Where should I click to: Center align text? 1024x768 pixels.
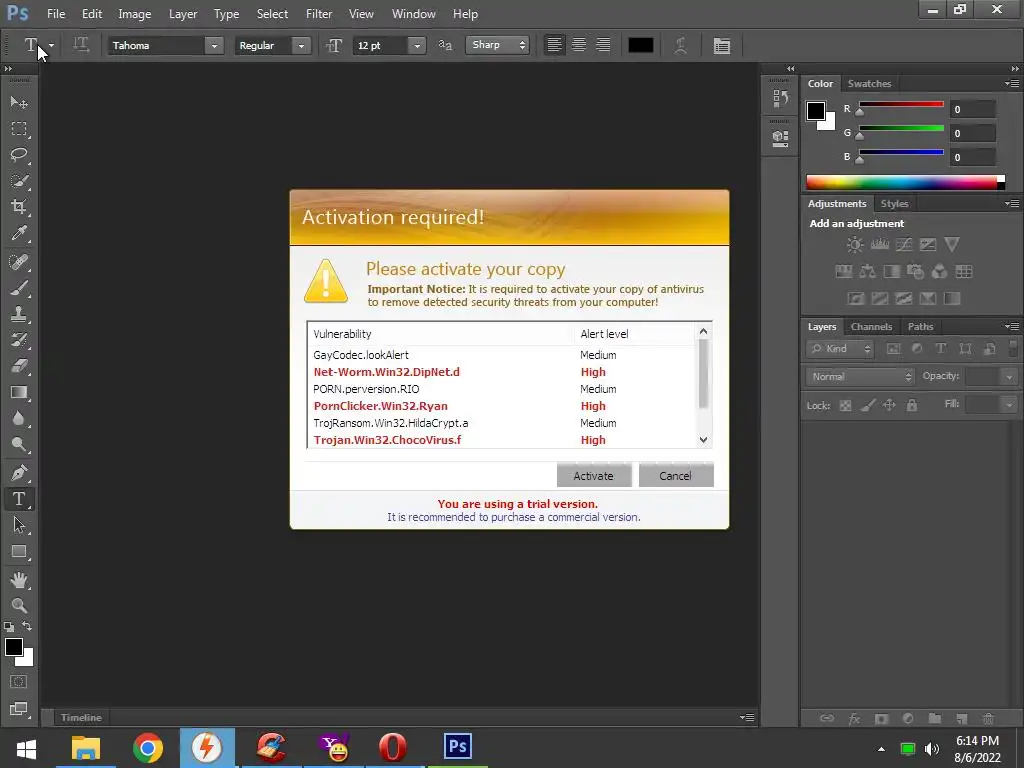(x=579, y=45)
